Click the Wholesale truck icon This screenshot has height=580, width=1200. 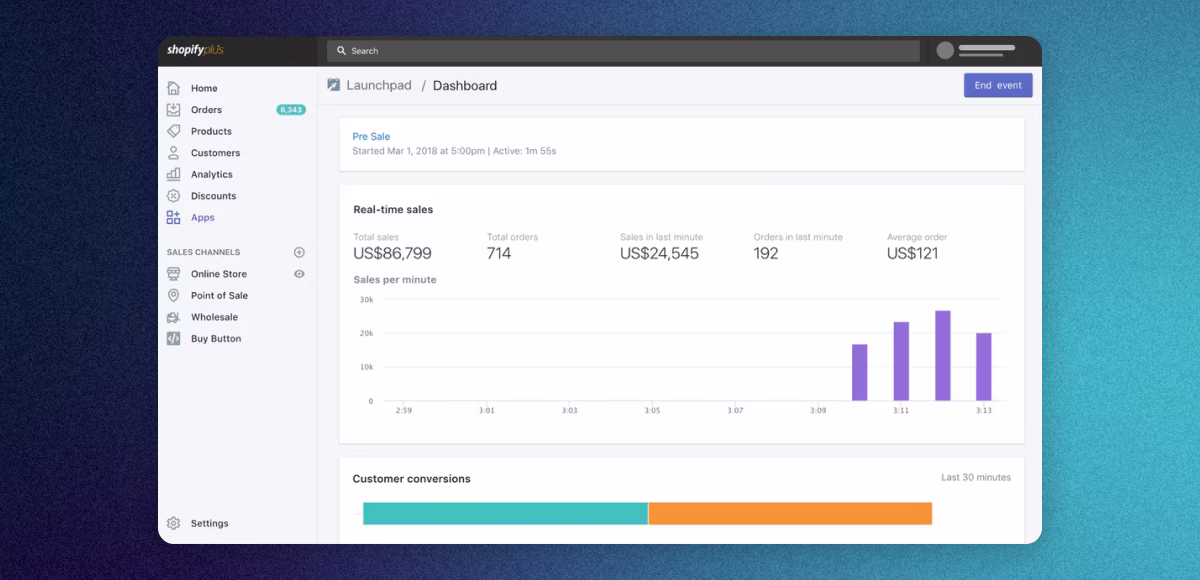click(x=174, y=317)
